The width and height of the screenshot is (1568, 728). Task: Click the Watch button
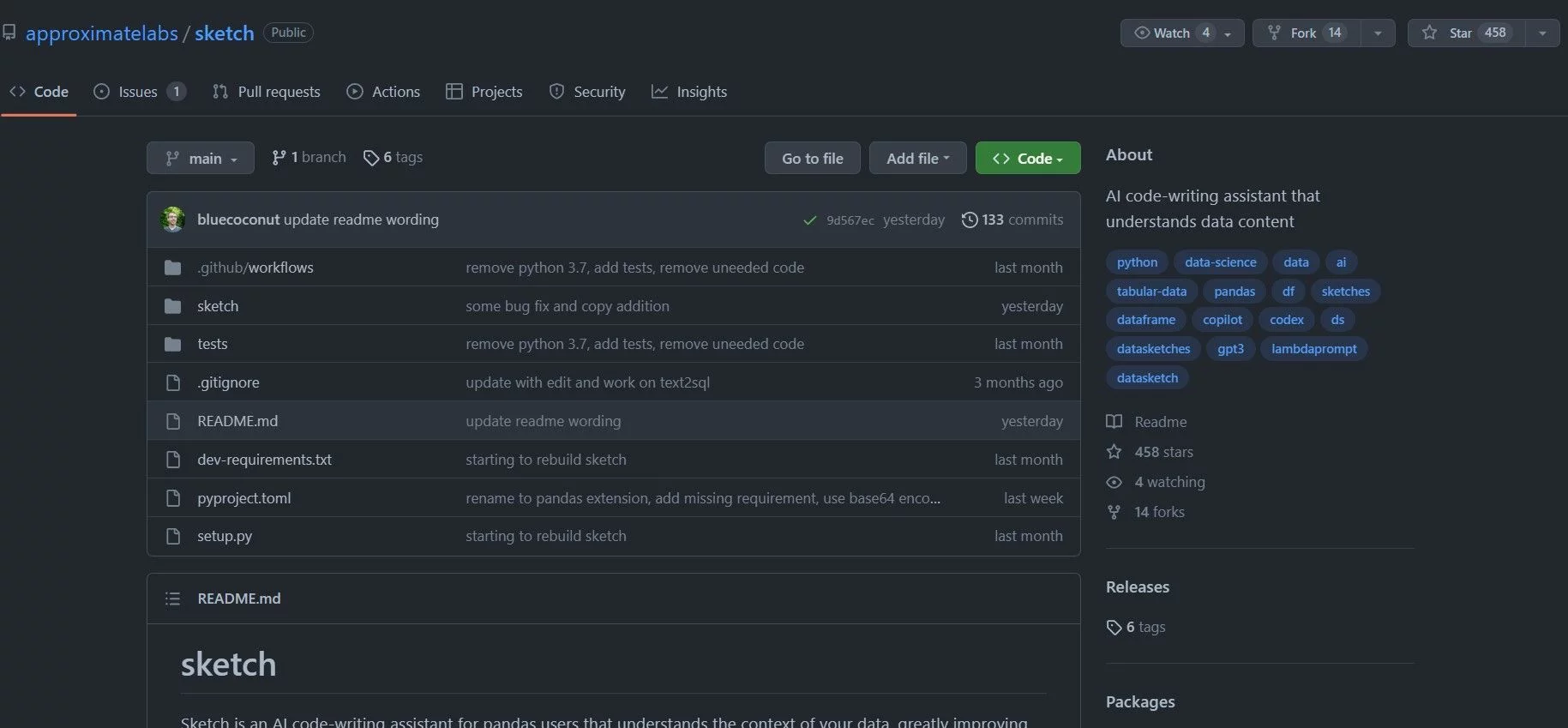click(x=1182, y=33)
